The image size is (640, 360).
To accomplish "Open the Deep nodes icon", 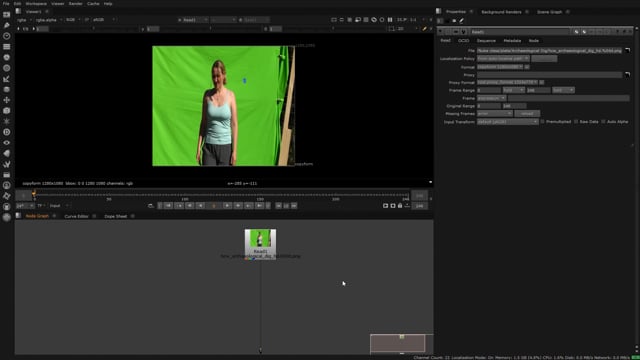I will [7, 132].
